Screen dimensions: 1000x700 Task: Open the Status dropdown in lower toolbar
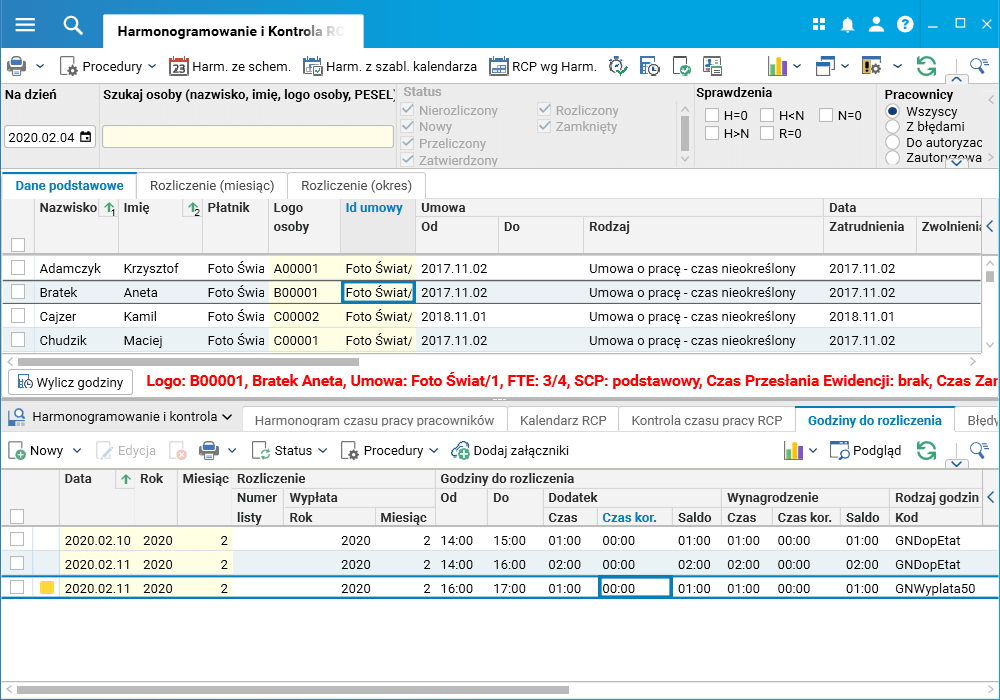(x=290, y=451)
